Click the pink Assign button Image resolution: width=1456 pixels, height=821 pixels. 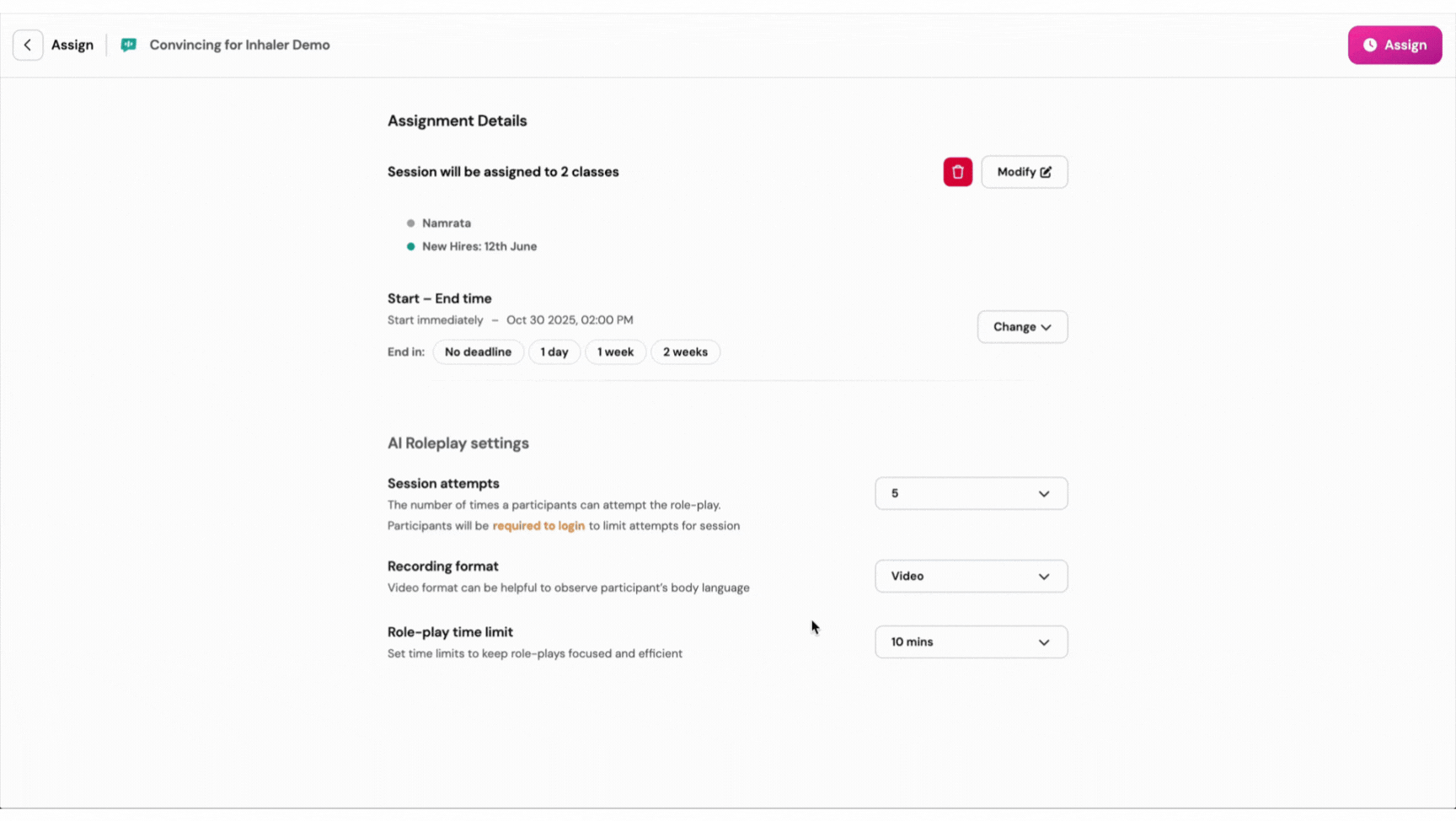pos(1394,46)
